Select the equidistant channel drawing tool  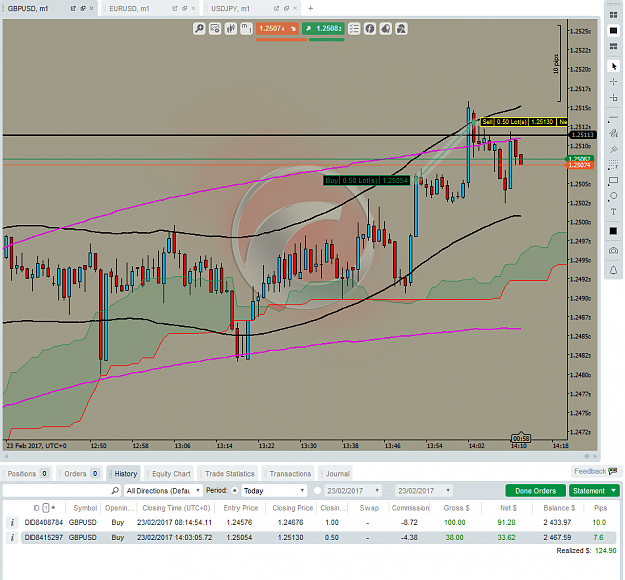tap(613, 133)
